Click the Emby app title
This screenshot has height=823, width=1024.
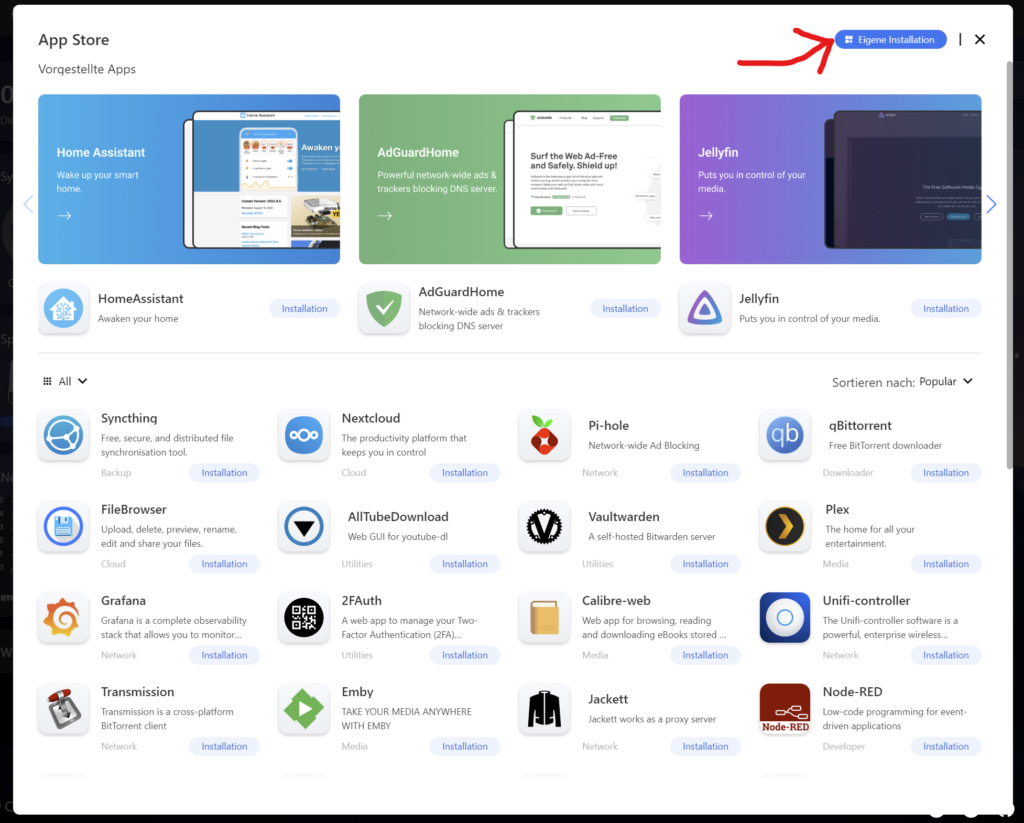(357, 692)
